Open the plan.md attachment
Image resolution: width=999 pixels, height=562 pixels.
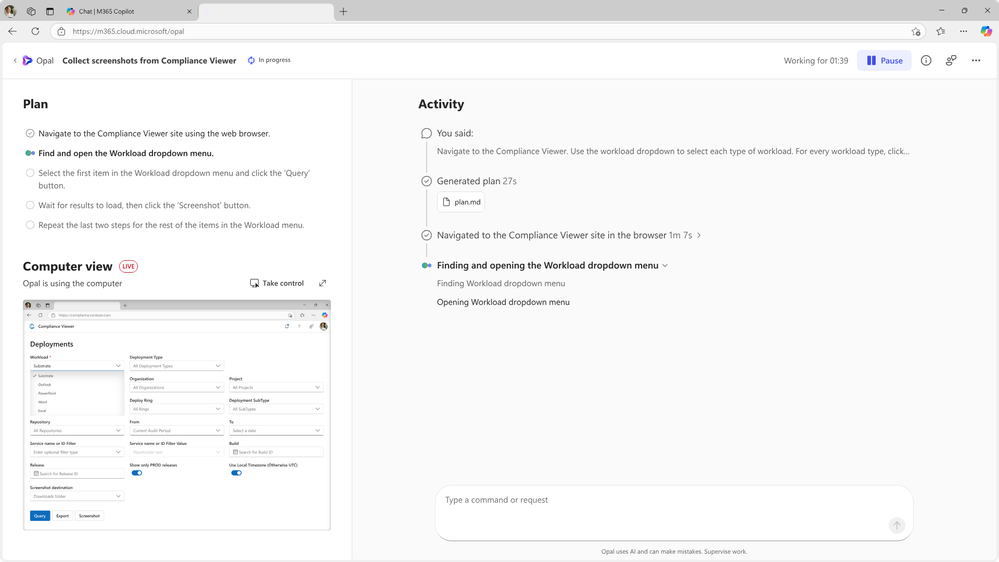(x=461, y=202)
